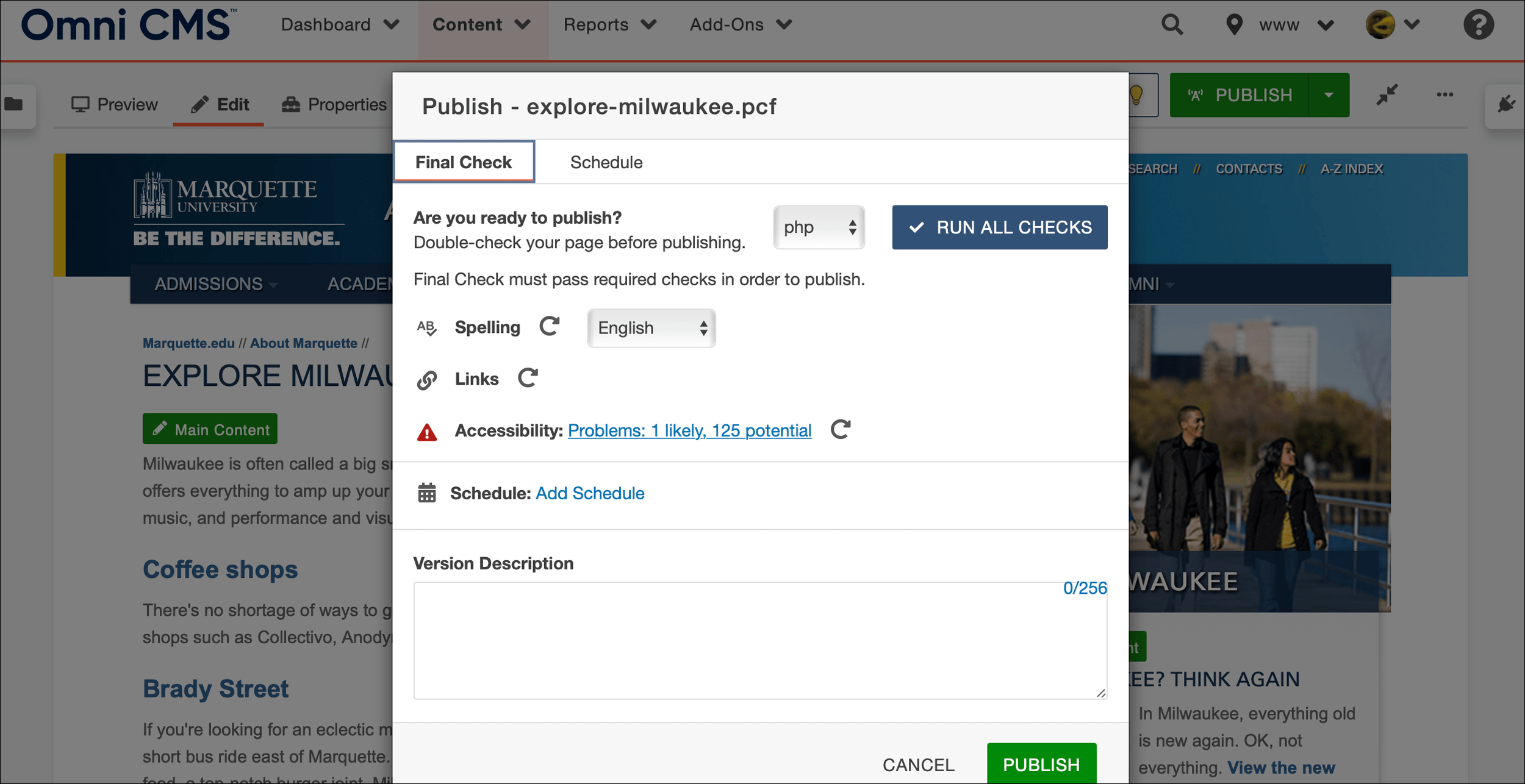Click the students walking photo
The image size is (1525, 784).
1259,457
